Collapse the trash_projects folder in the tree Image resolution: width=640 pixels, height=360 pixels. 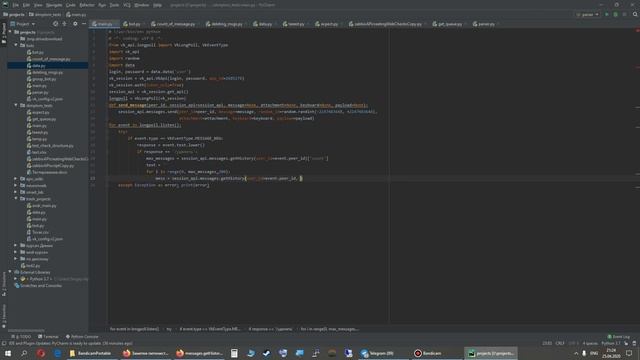(16, 199)
